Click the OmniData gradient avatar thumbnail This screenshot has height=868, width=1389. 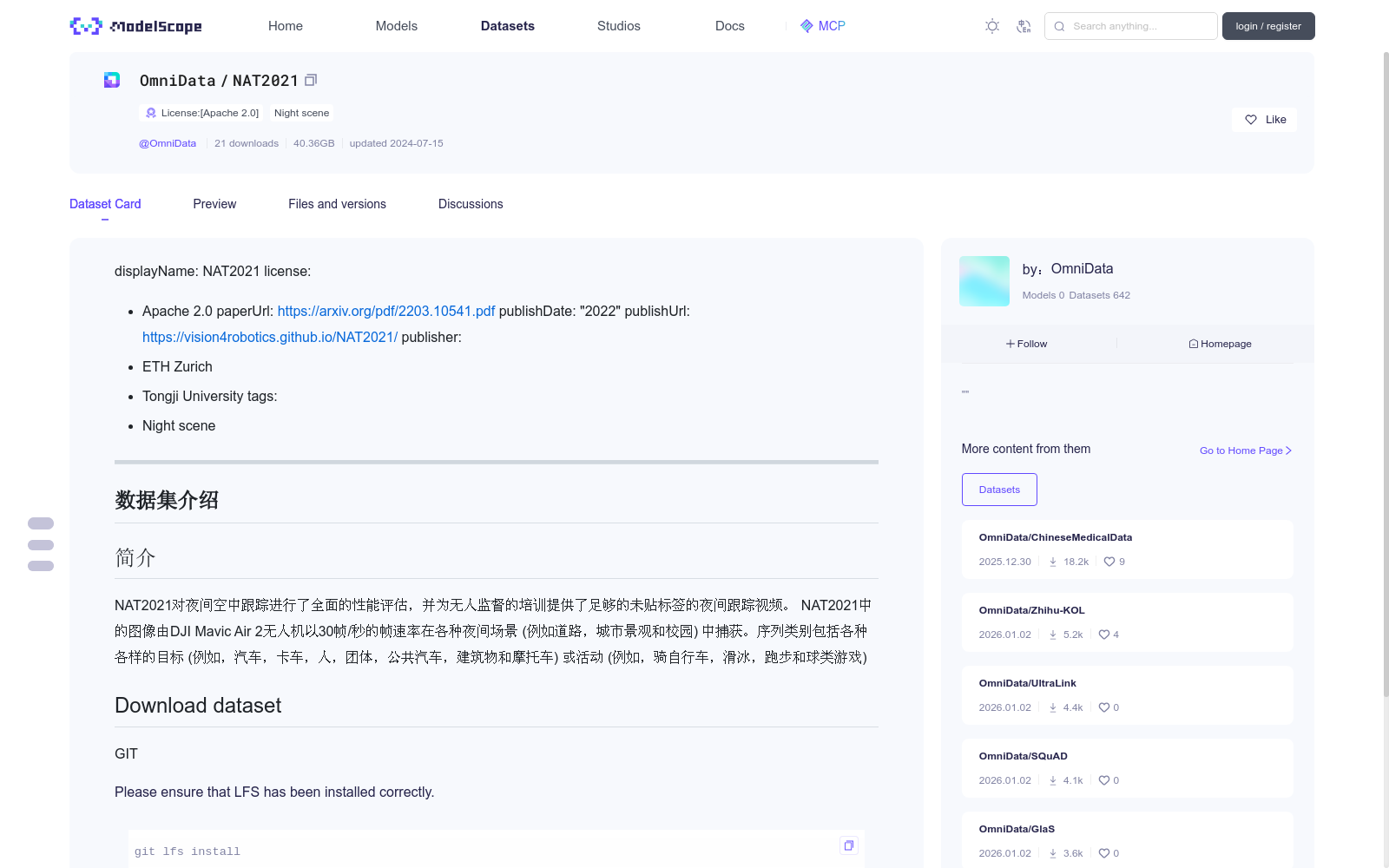pyautogui.click(x=984, y=281)
